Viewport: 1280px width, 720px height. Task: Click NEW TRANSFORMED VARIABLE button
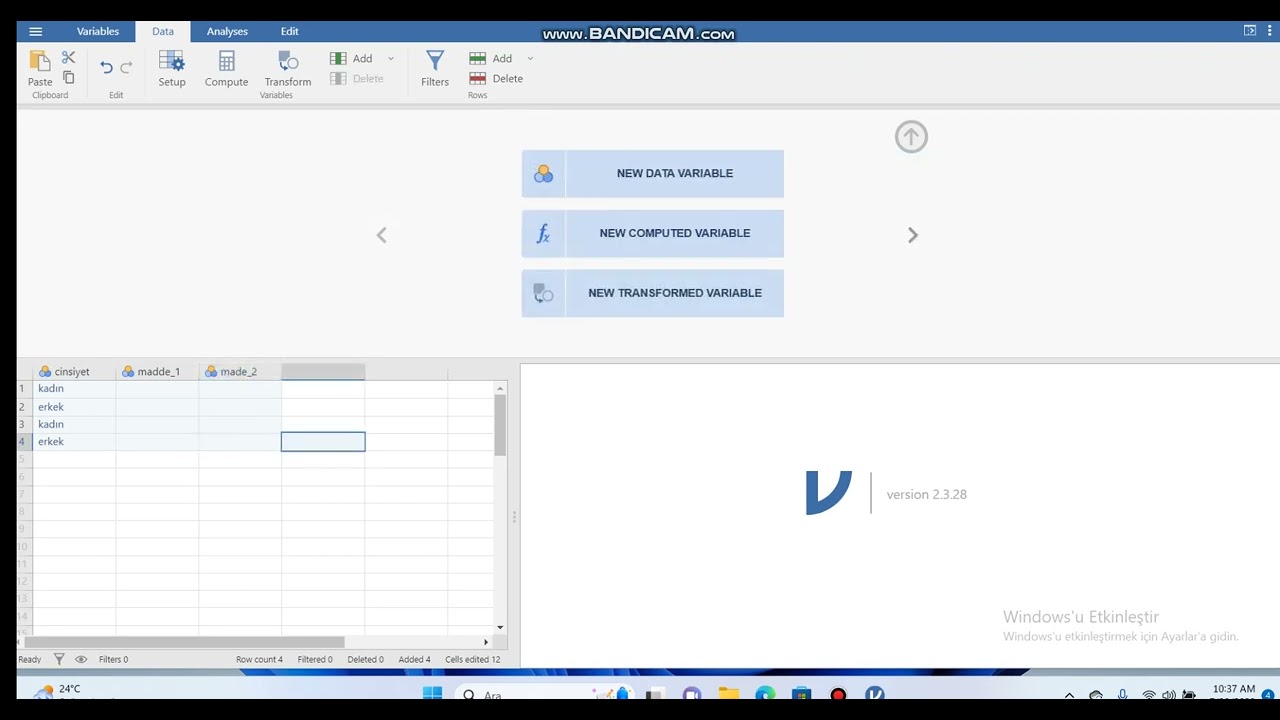click(x=653, y=294)
